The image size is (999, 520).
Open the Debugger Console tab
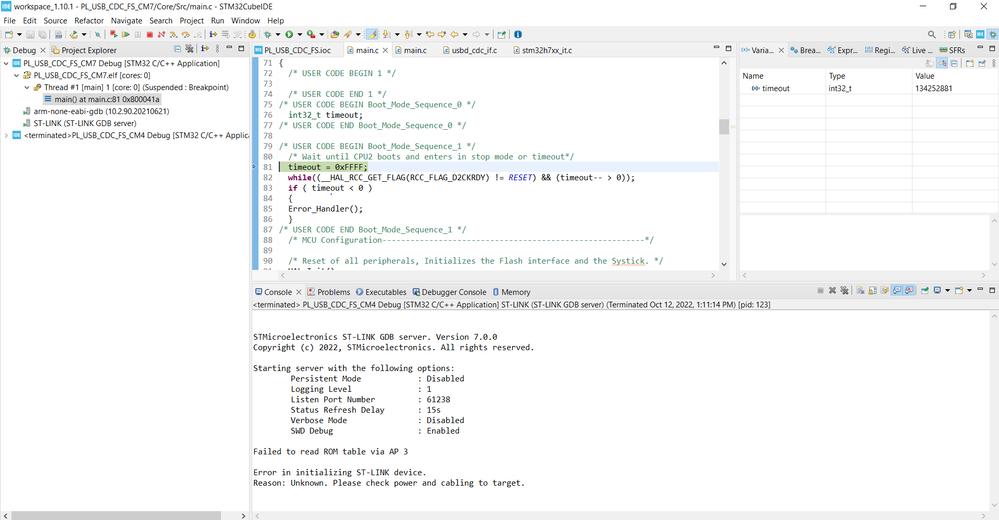pos(449,292)
